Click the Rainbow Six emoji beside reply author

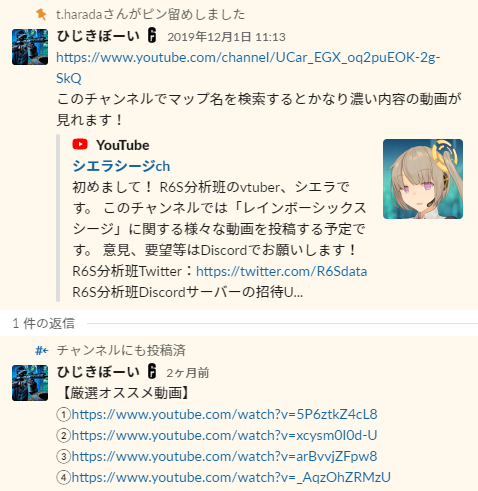pos(152,372)
